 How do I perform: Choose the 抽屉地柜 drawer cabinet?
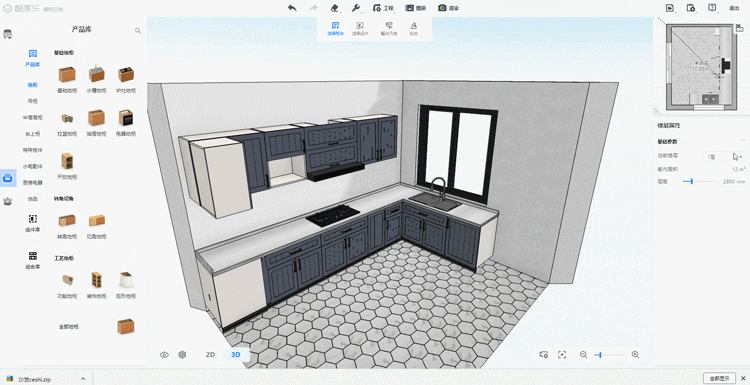(x=96, y=123)
